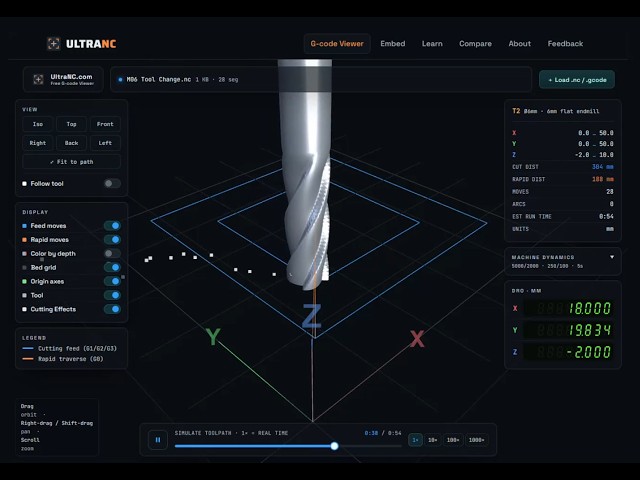Click the EST RUN TIME value 0:54
This screenshot has height=480, width=640.
coord(606,216)
